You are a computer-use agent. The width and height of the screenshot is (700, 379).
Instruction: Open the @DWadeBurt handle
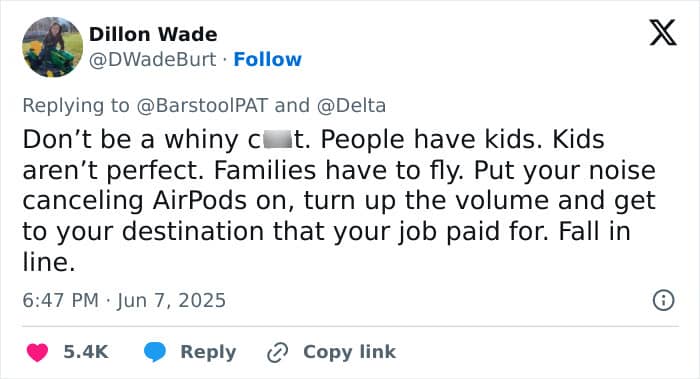click(x=153, y=59)
